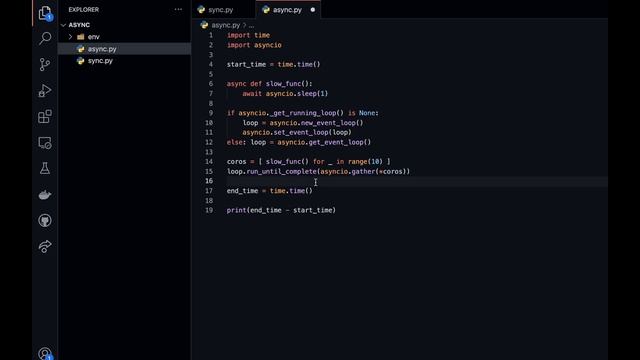Open the Source Control view icon
640x360 pixels.
pyautogui.click(x=45, y=64)
